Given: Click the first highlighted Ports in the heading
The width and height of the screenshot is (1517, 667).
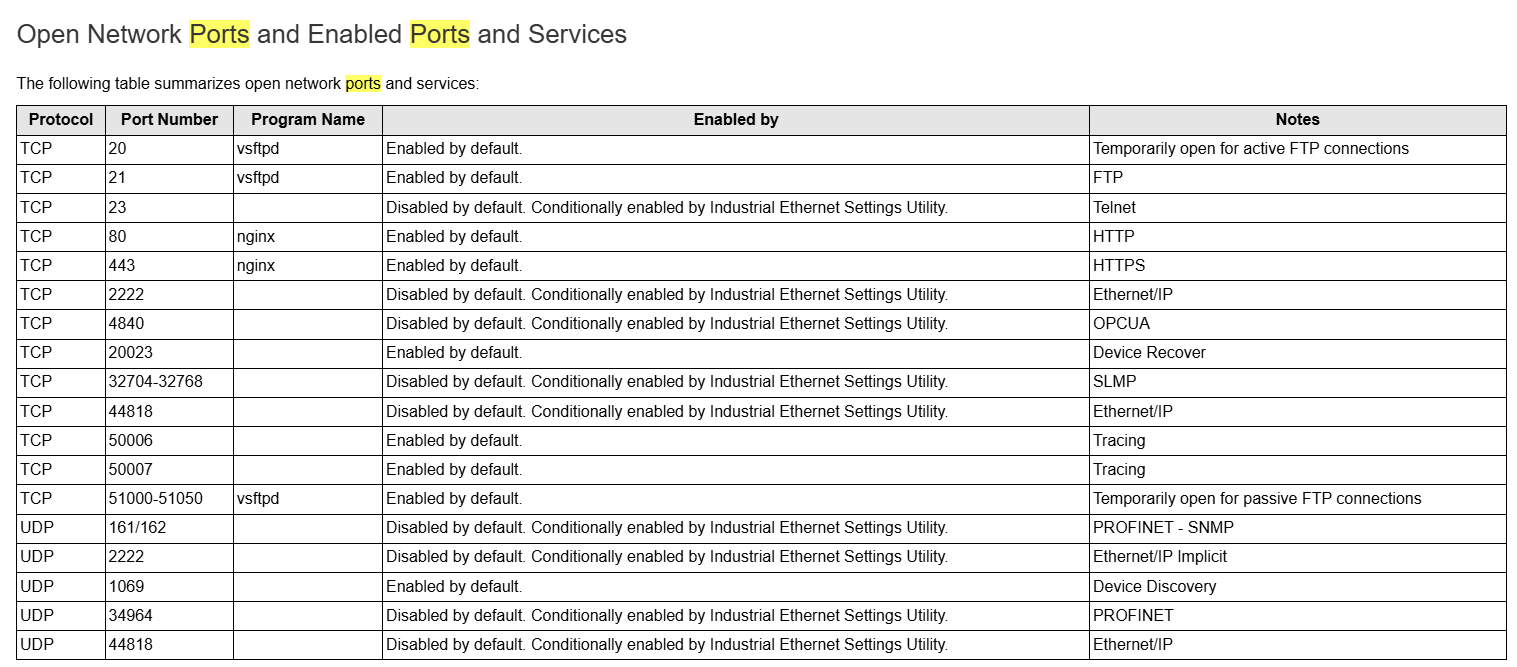Looking at the screenshot, I should click(x=219, y=34).
